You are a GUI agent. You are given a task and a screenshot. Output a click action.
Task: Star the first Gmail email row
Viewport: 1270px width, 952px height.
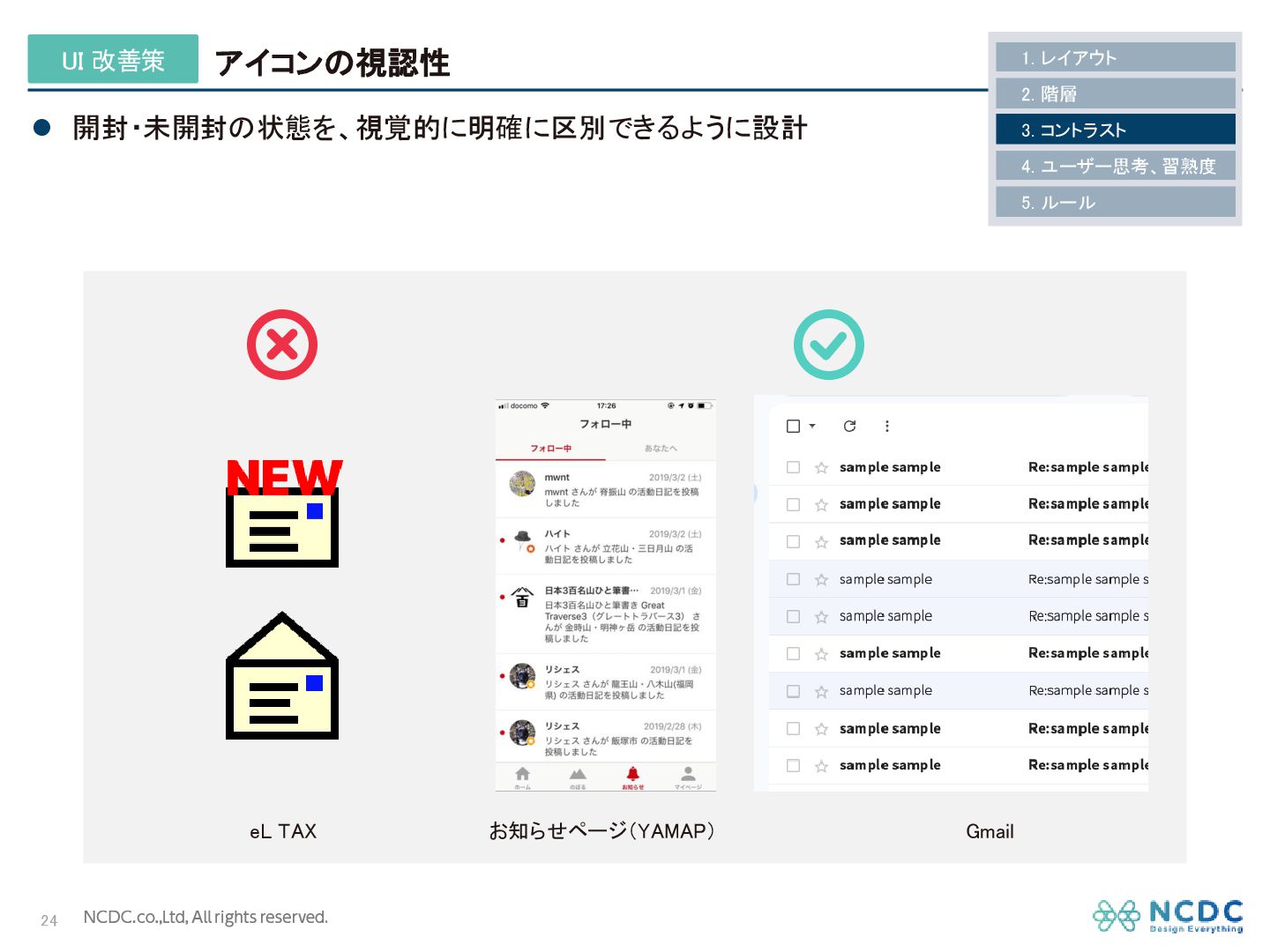[x=821, y=467]
